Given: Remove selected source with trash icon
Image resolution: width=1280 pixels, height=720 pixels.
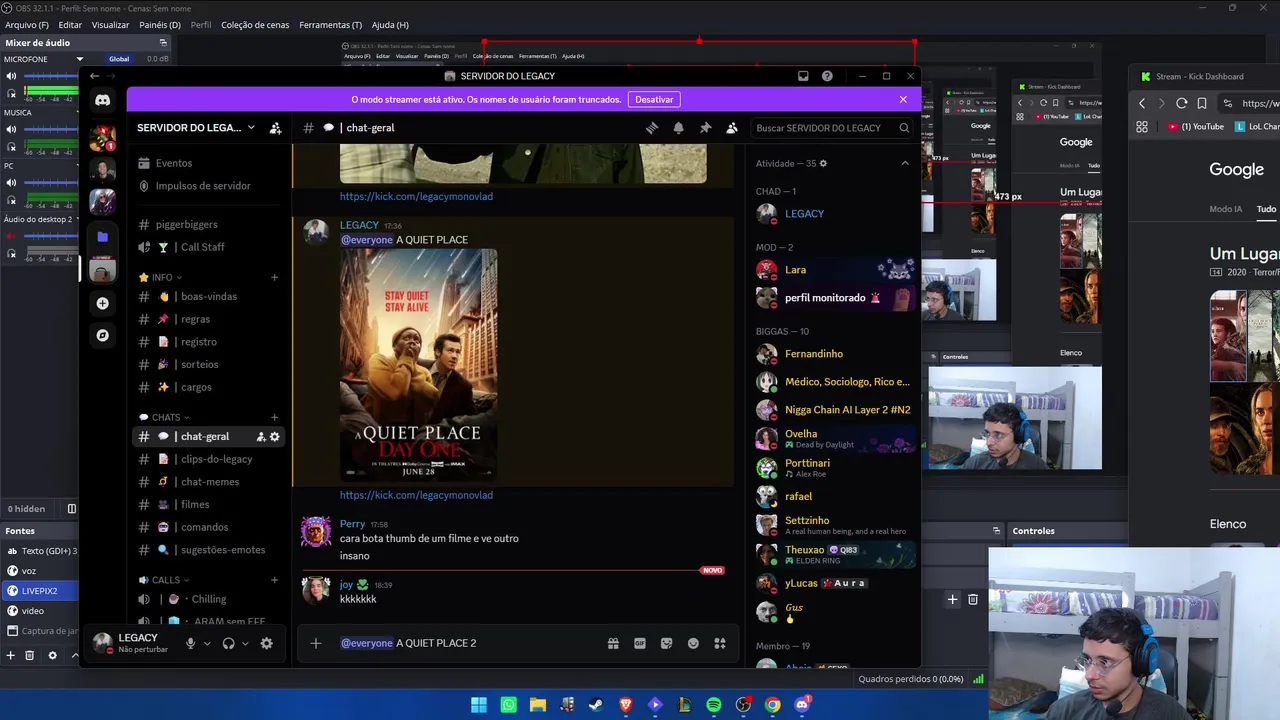Looking at the screenshot, I should point(29,655).
